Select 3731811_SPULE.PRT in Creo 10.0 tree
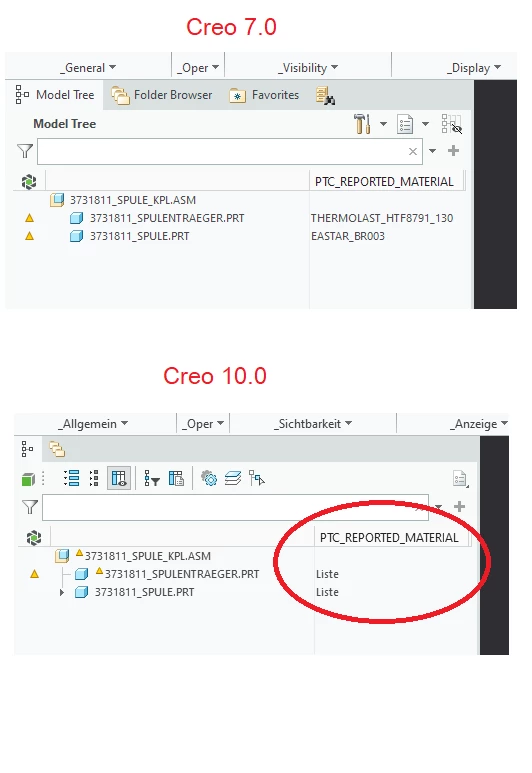The image size is (532, 773). point(144,592)
